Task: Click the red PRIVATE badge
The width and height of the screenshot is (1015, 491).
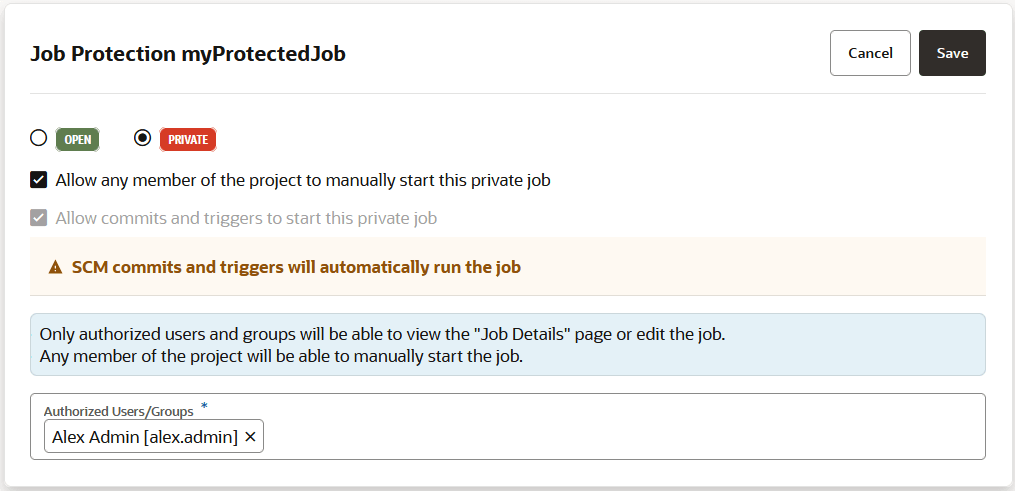Action: point(188,139)
